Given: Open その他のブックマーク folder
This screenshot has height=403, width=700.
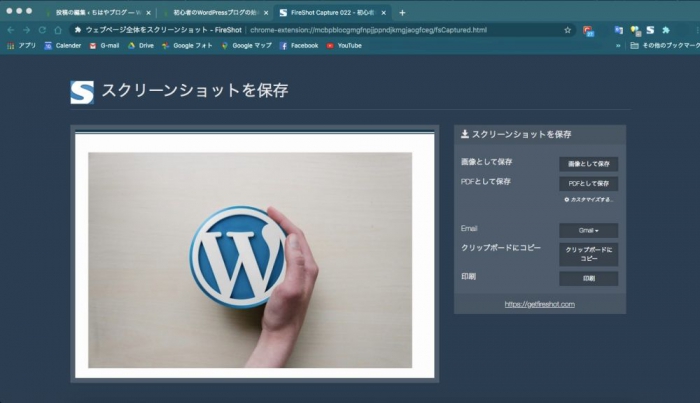Looking at the screenshot, I should pos(665,46).
